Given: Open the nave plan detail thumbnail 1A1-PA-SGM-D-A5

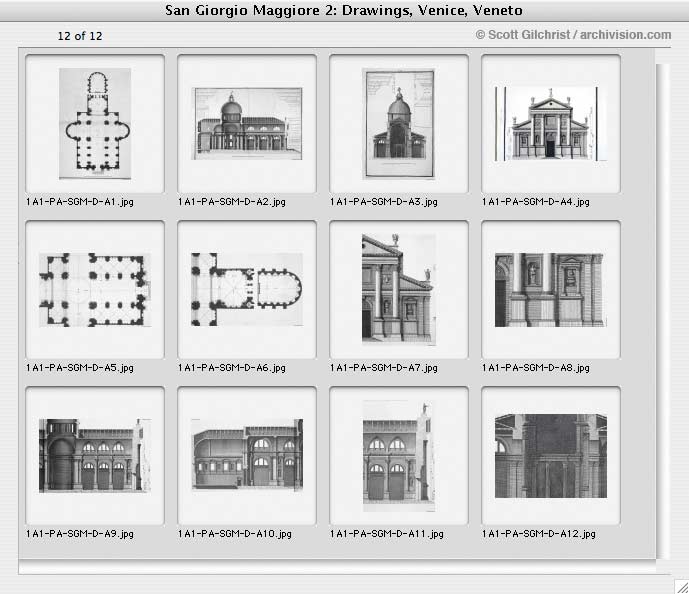Looking at the screenshot, I should pyautogui.click(x=95, y=290).
